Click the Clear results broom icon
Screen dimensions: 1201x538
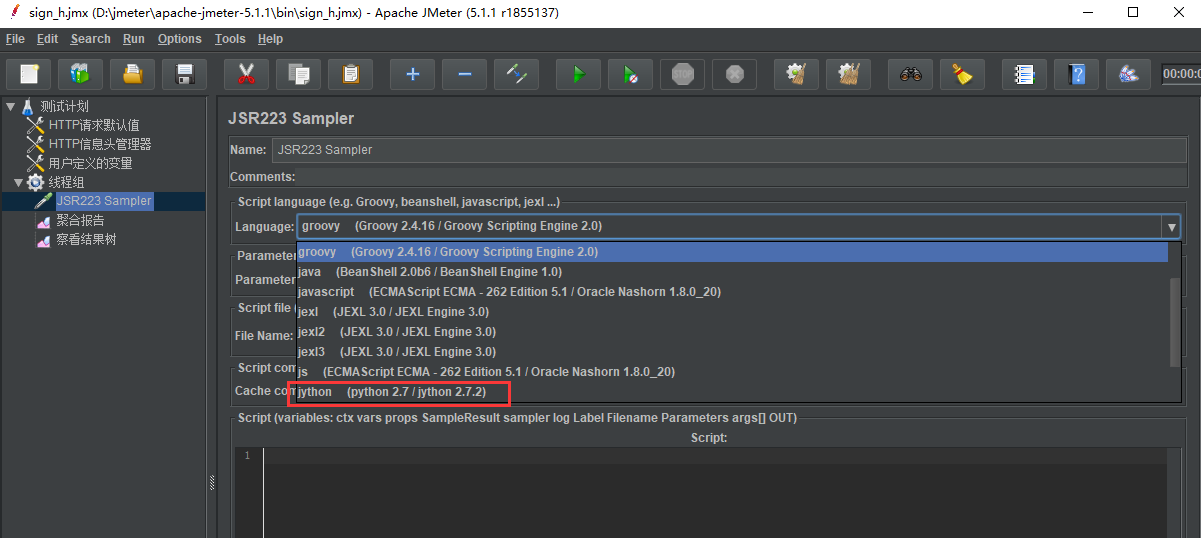tap(796, 74)
